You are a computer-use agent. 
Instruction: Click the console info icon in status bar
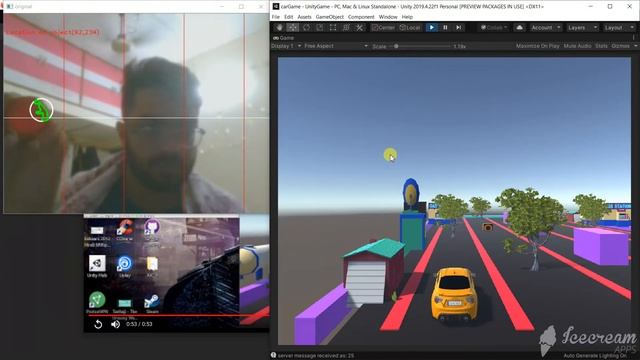click(273, 355)
